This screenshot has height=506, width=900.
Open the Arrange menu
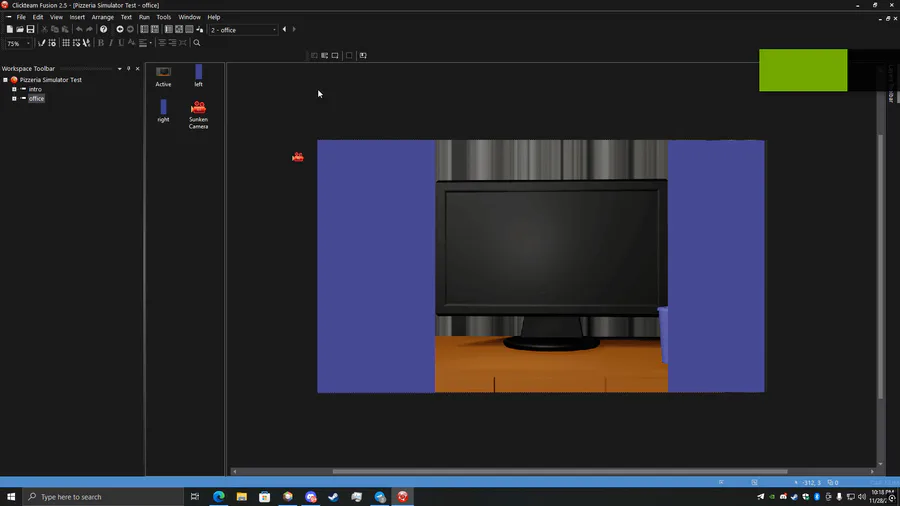click(102, 17)
